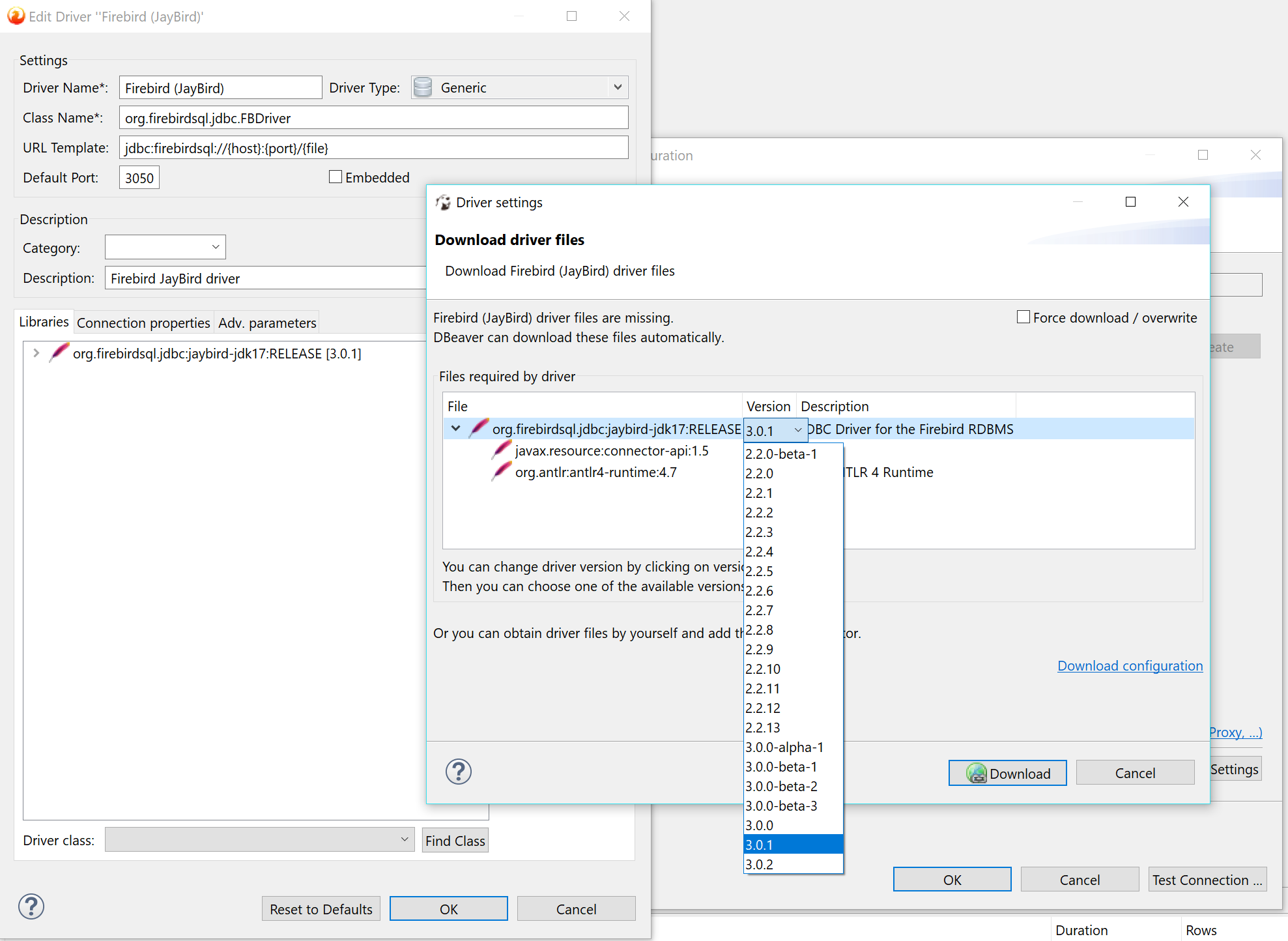Open the Driver class dropdown
The image size is (1288, 941).
tap(404, 839)
